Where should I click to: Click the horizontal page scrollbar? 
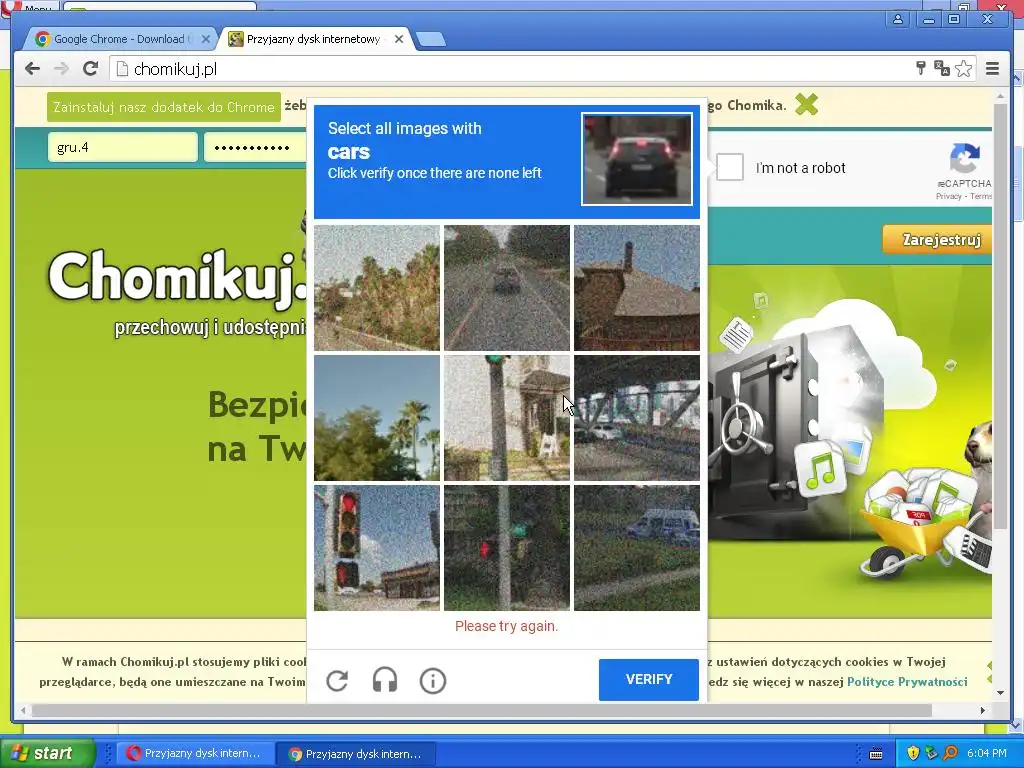(x=481, y=710)
